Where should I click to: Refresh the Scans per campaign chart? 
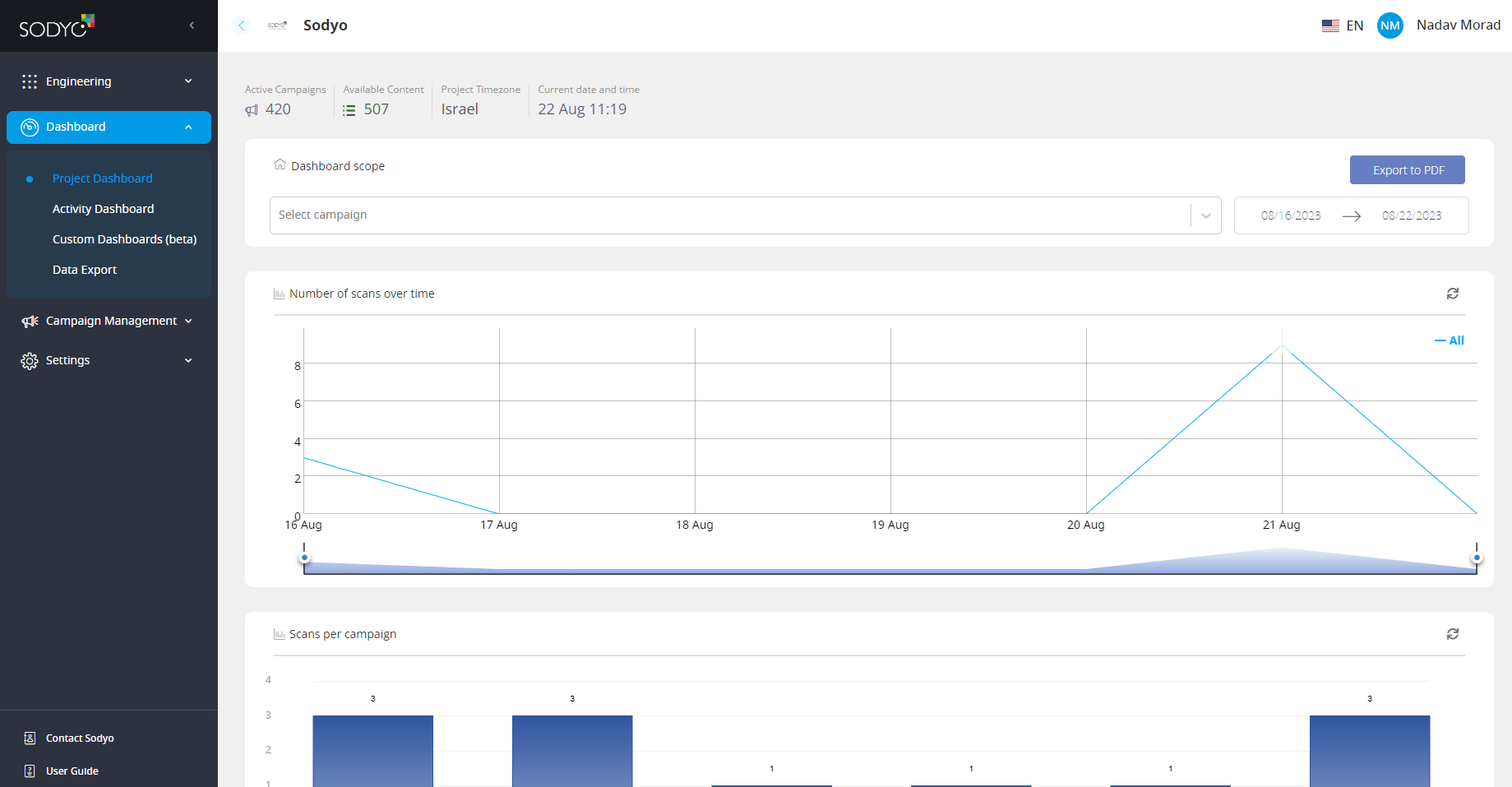click(x=1452, y=634)
